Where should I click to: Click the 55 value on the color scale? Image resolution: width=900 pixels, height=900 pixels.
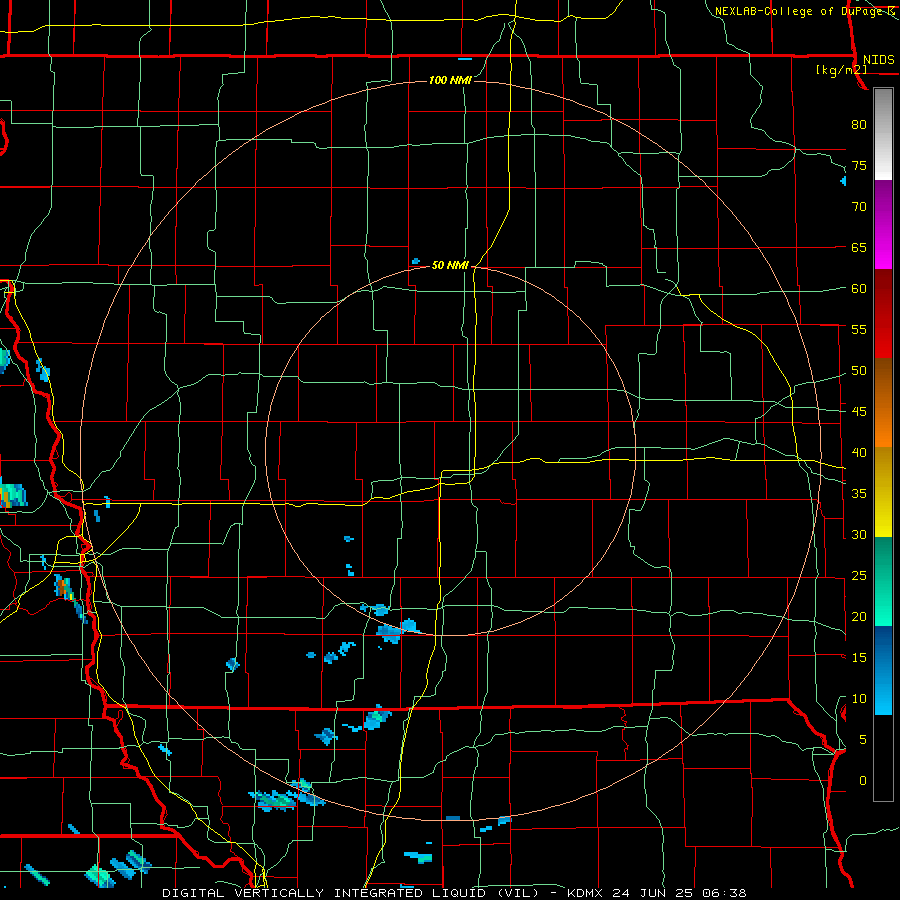(859, 329)
